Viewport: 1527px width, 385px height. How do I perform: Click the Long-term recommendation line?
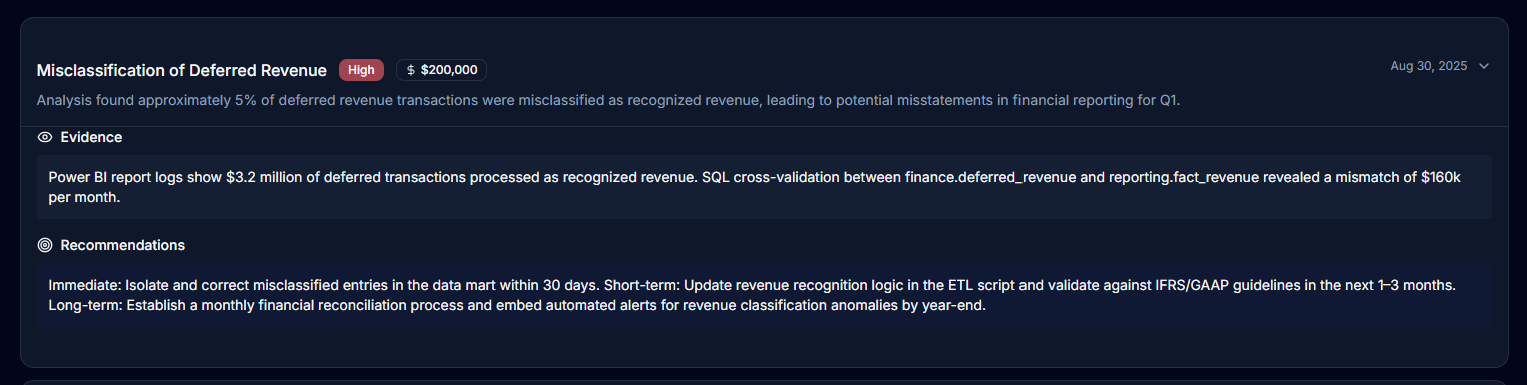click(x=517, y=305)
